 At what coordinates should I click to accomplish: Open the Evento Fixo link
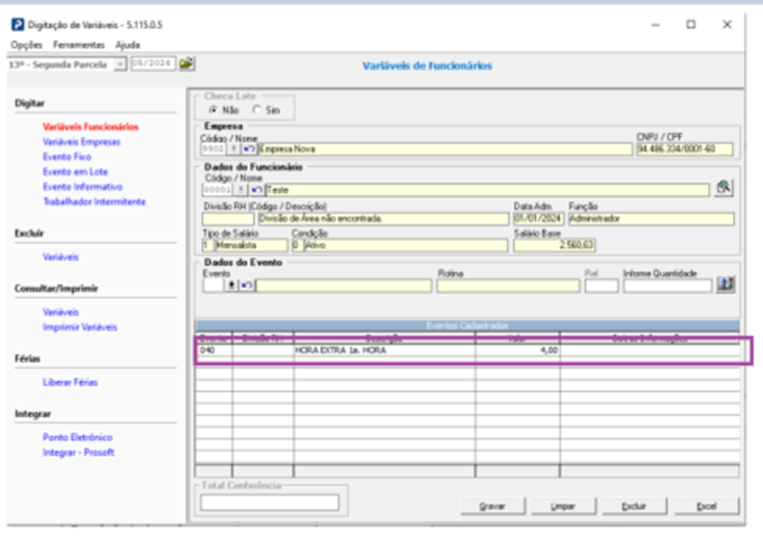[67, 157]
